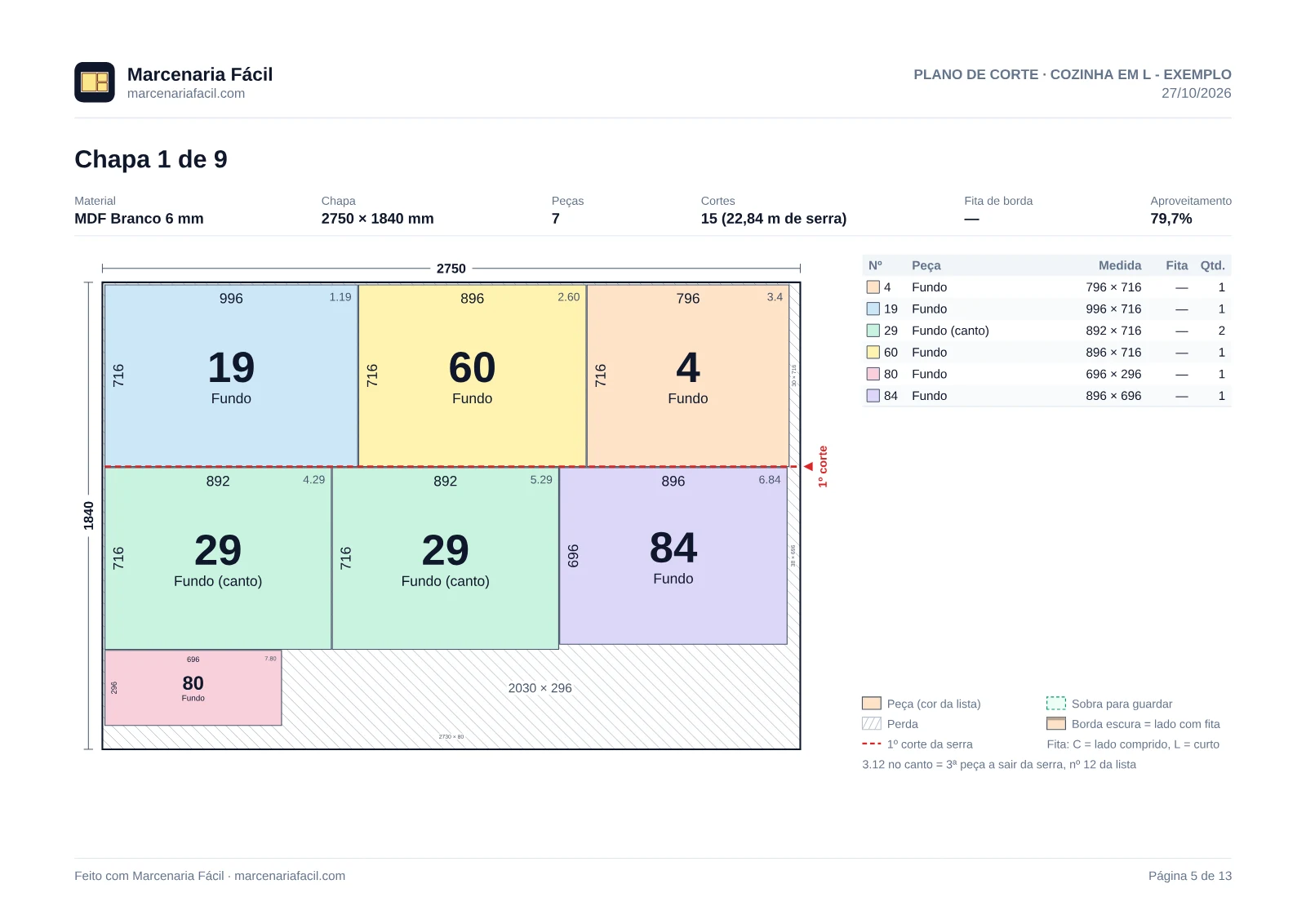The width and height of the screenshot is (1306, 924).
Task: Click the red 1º corte arrow marker
Action: [x=809, y=467]
